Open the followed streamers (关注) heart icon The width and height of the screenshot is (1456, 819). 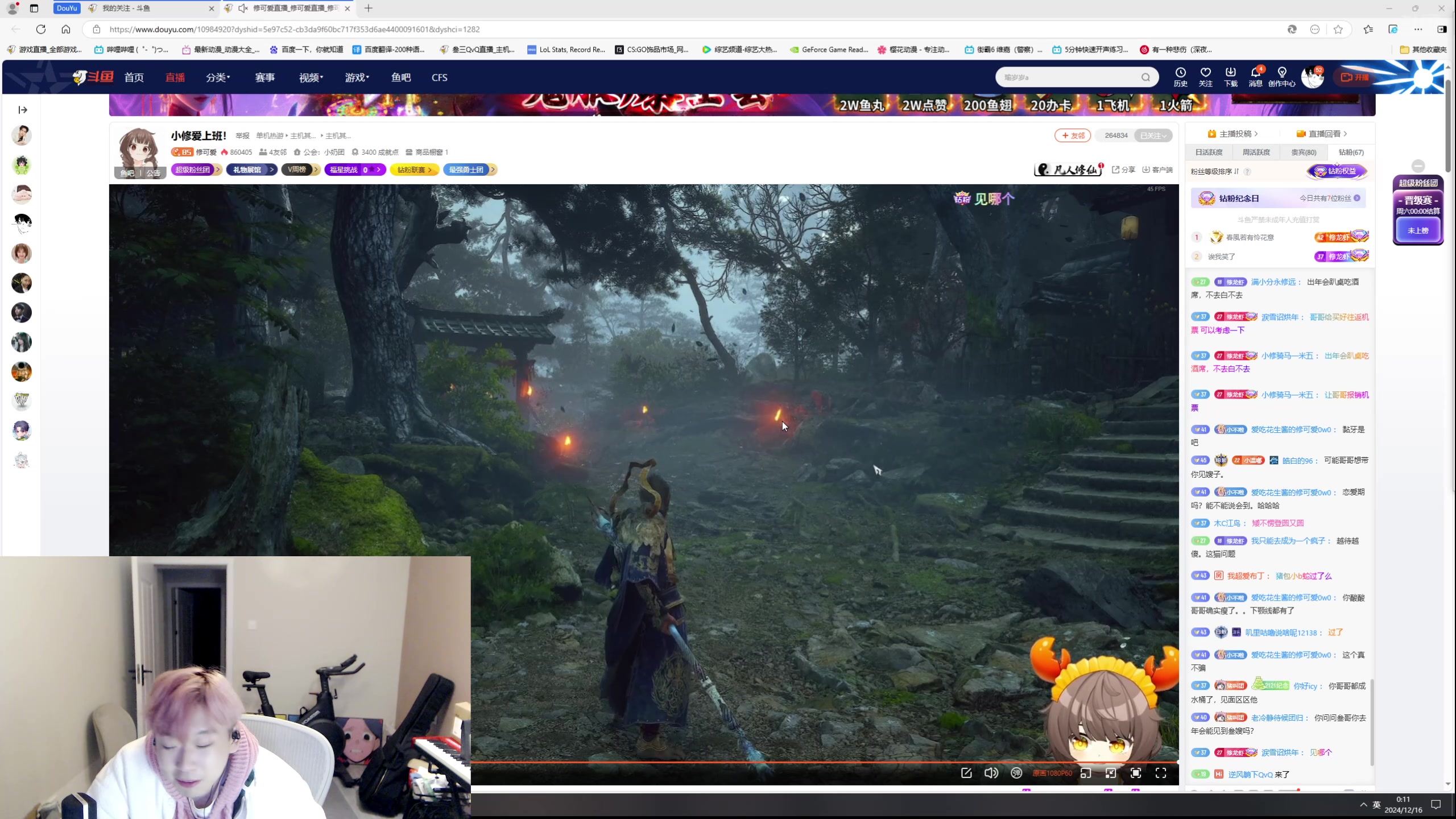click(x=1205, y=77)
